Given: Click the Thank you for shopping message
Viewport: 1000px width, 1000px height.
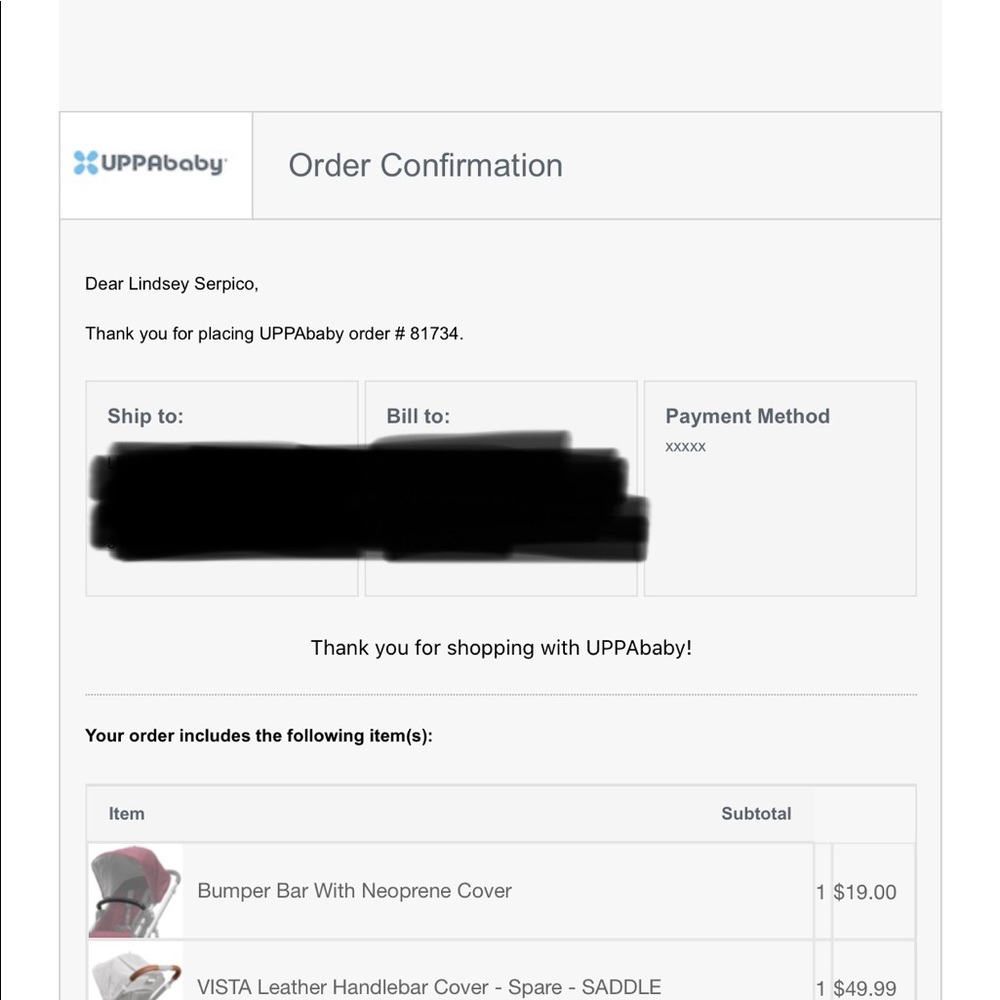Looking at the screenshot, I should [x=501, y=648].
